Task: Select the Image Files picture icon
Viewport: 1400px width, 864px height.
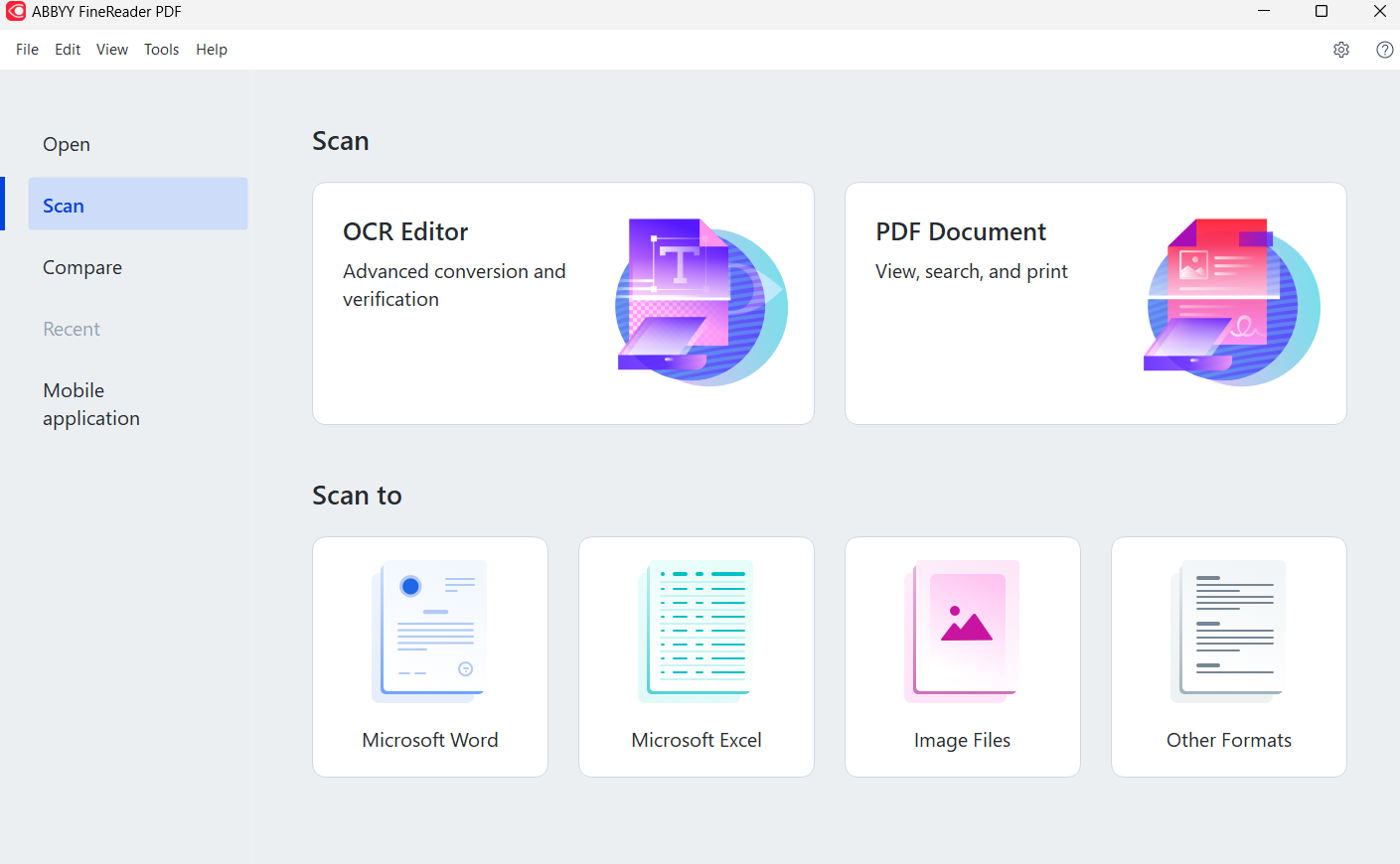Action: tap(962, 632)
